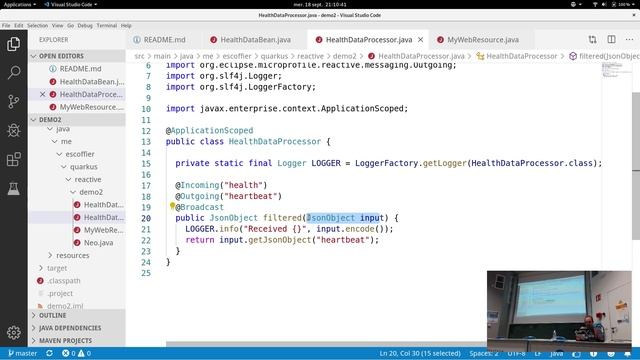Open the More Actions ellipsis menu
The image size is (640, 360).
tap(629, 40)
